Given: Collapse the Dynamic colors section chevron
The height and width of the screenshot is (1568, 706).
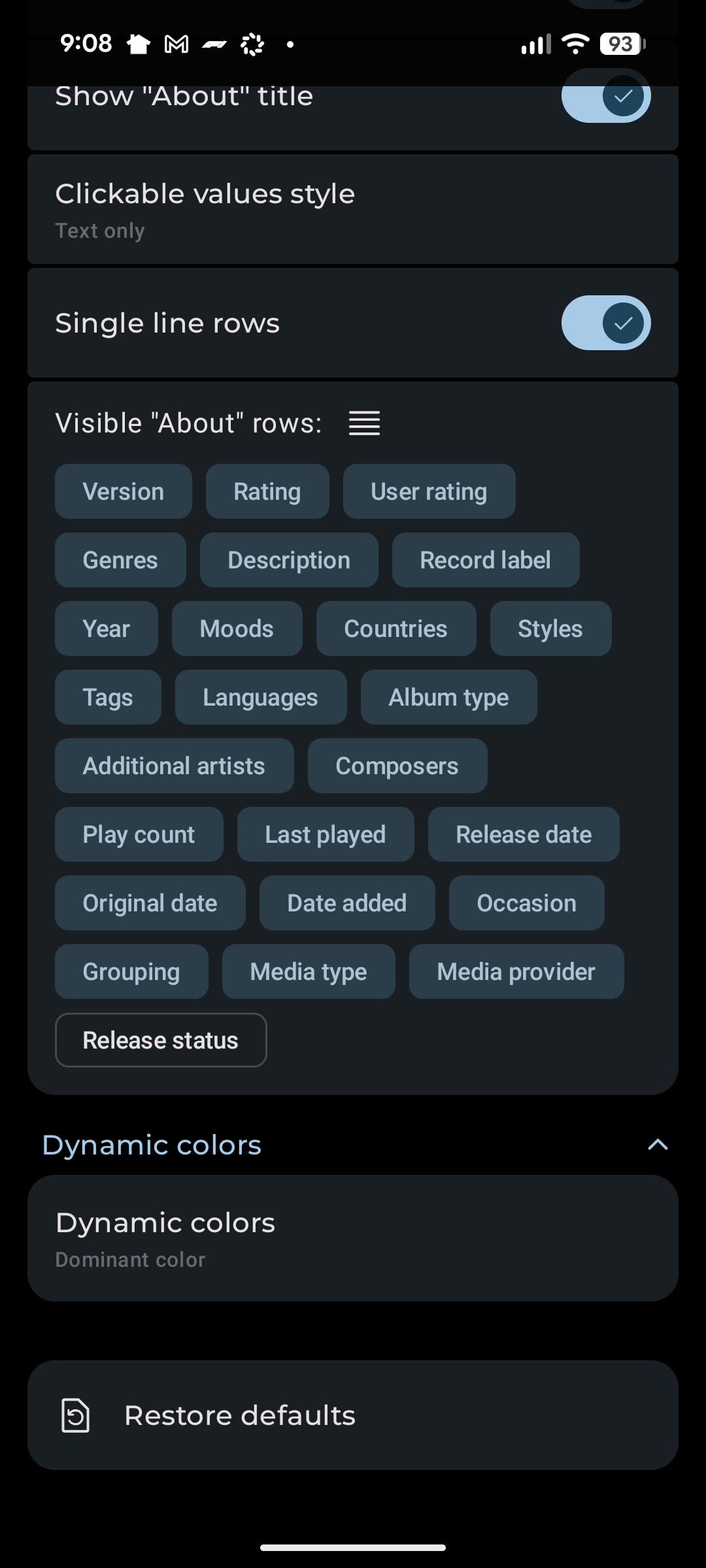Looking at the screenshot, I should point(658,1145).
